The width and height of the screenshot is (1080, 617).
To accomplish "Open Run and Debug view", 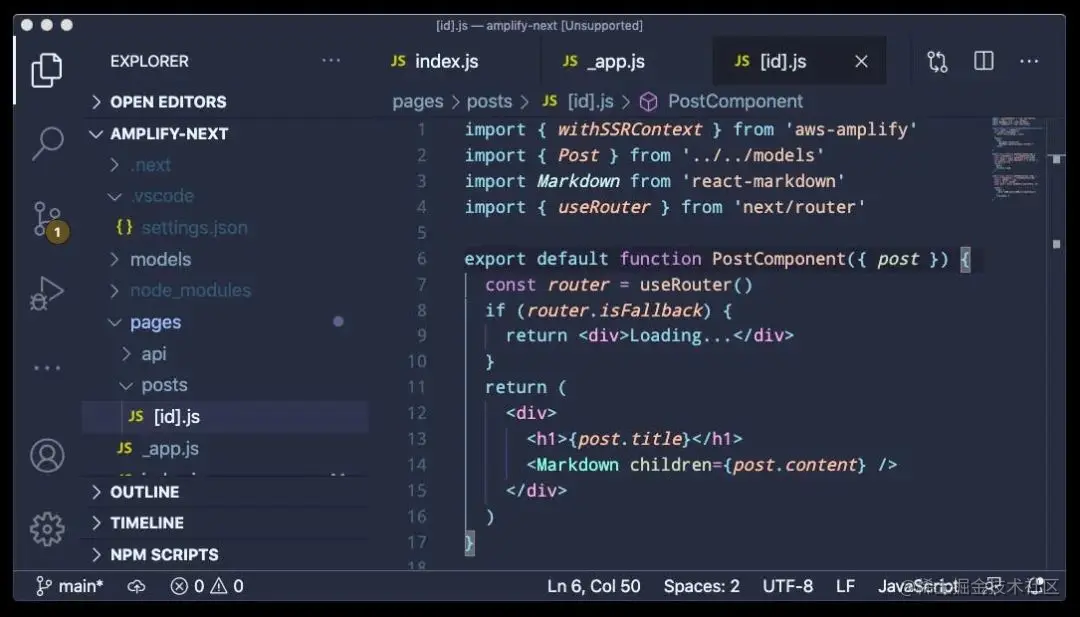I will [x=47, y=293].
